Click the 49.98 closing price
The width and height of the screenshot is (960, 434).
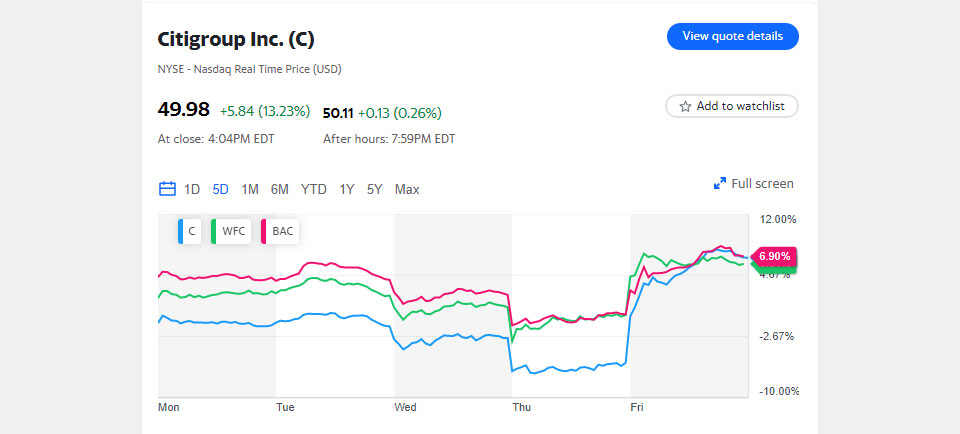(x=183, y=111)
